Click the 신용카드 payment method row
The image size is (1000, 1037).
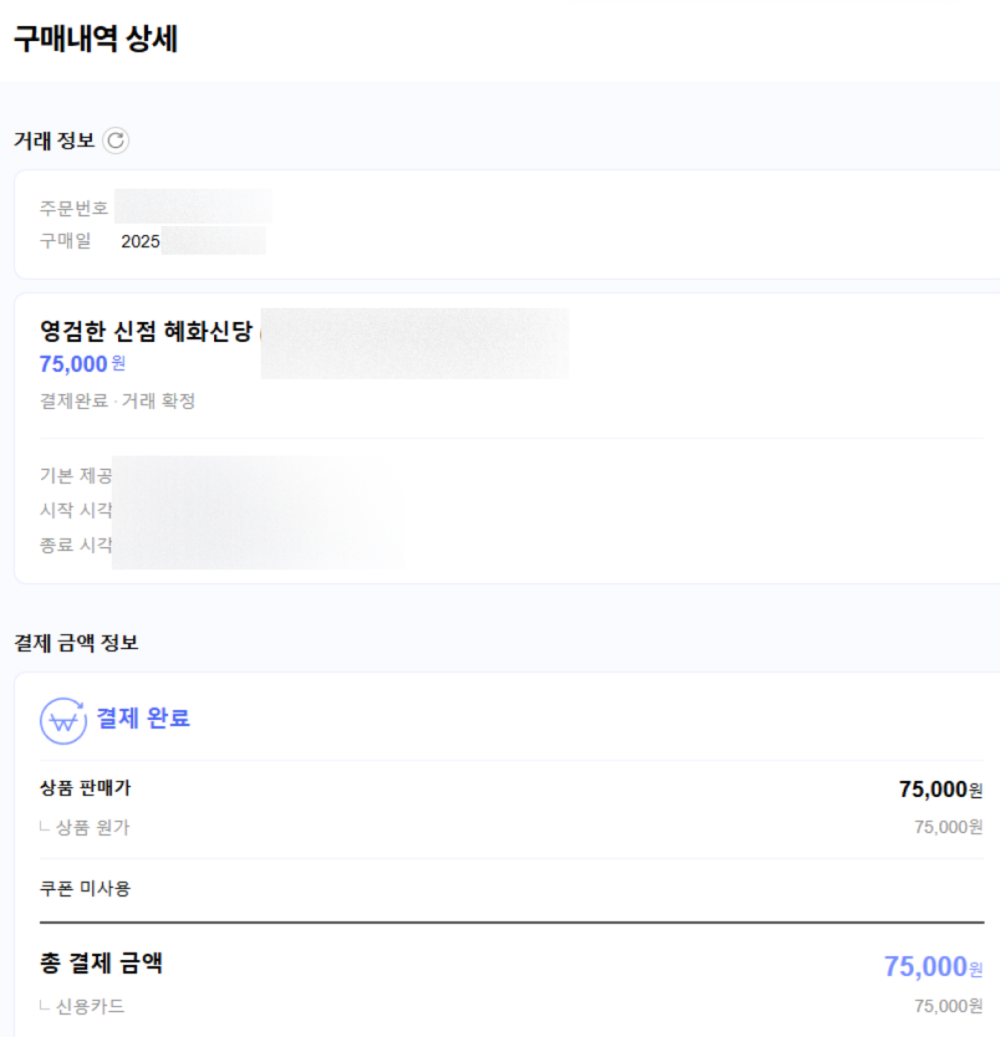pos(90,1007)
